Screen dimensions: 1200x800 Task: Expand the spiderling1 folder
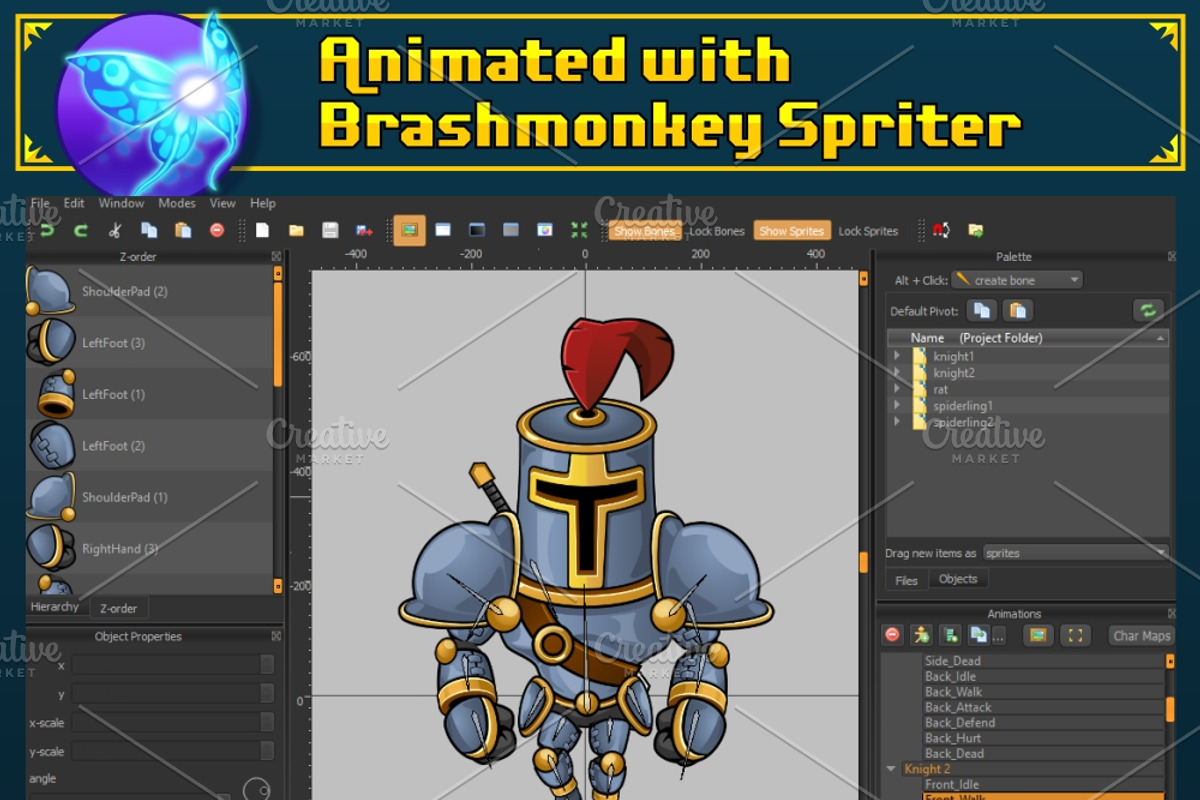click(897, 406)
